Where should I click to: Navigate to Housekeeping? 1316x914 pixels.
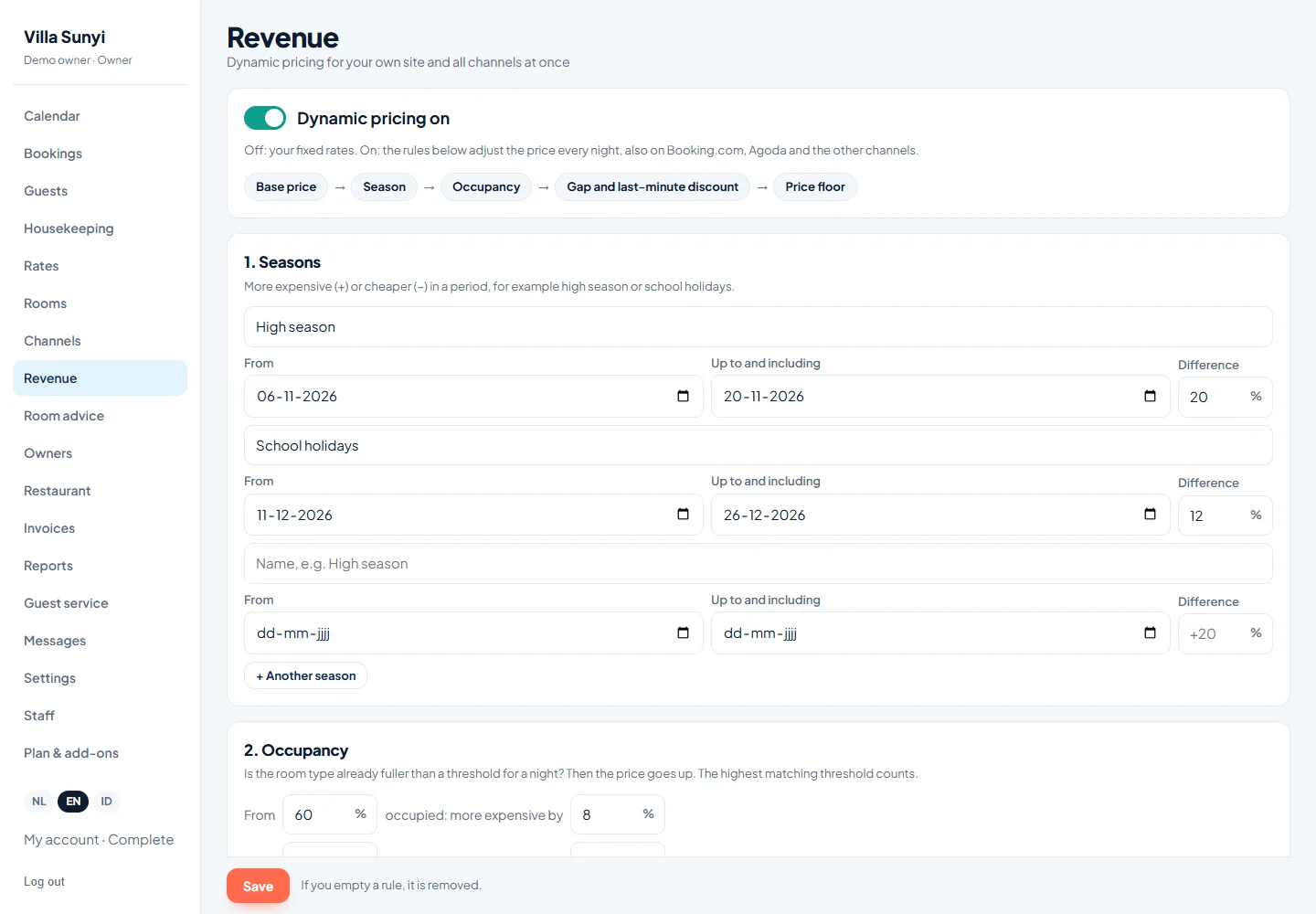[x=100, y=228]
